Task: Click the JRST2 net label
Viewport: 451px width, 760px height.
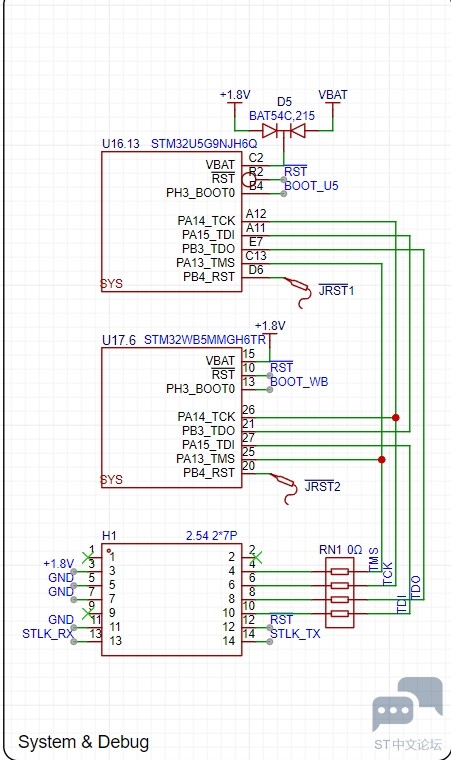Action: (322, 486)
